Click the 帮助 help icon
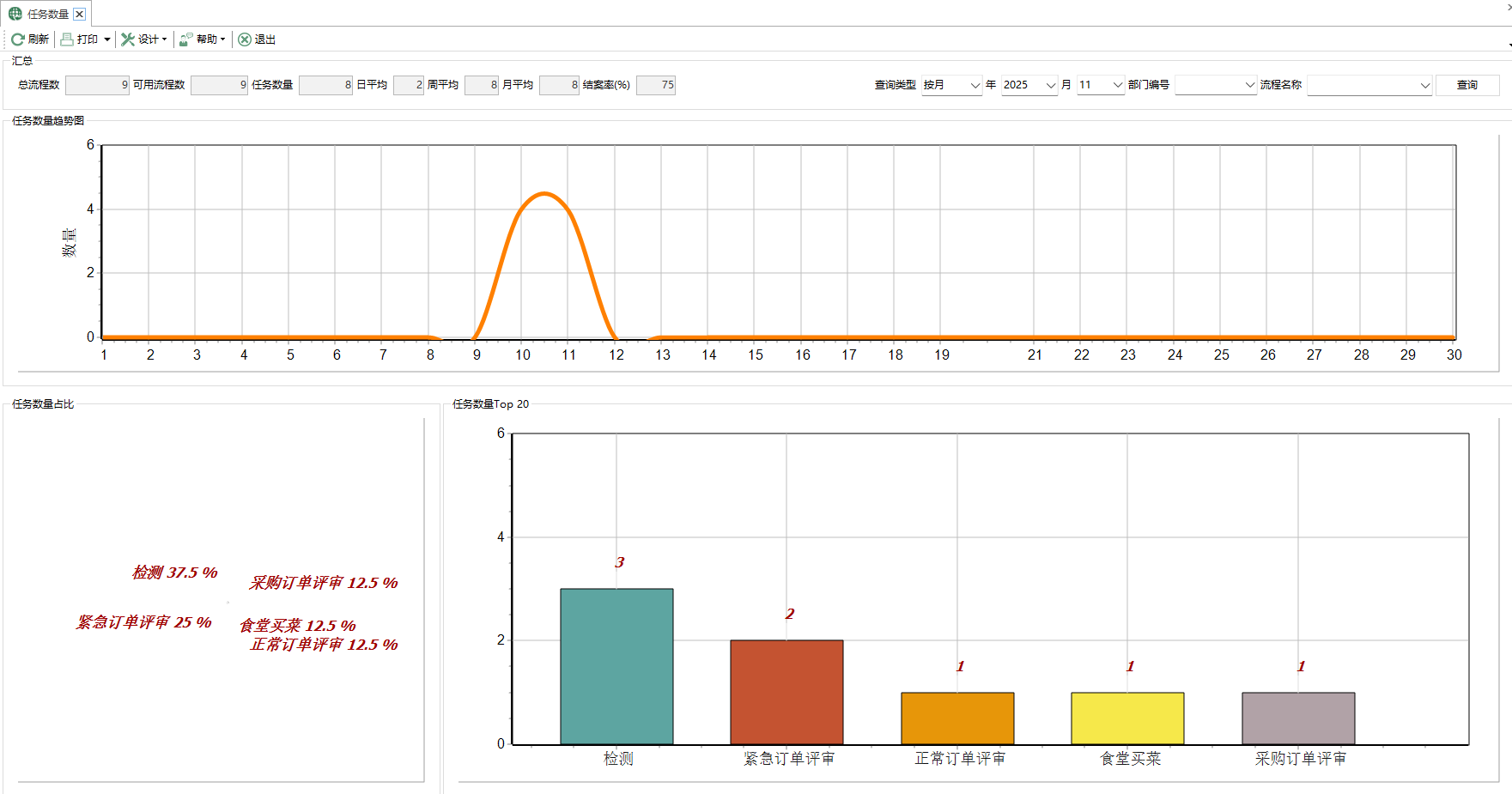 [185, 39]
